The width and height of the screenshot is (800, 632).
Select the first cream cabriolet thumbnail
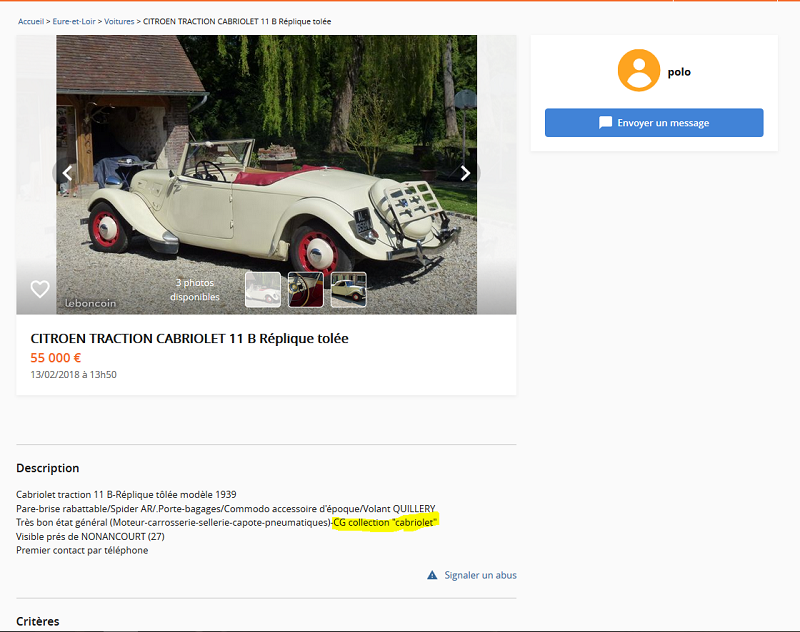(x=263, y=290)
